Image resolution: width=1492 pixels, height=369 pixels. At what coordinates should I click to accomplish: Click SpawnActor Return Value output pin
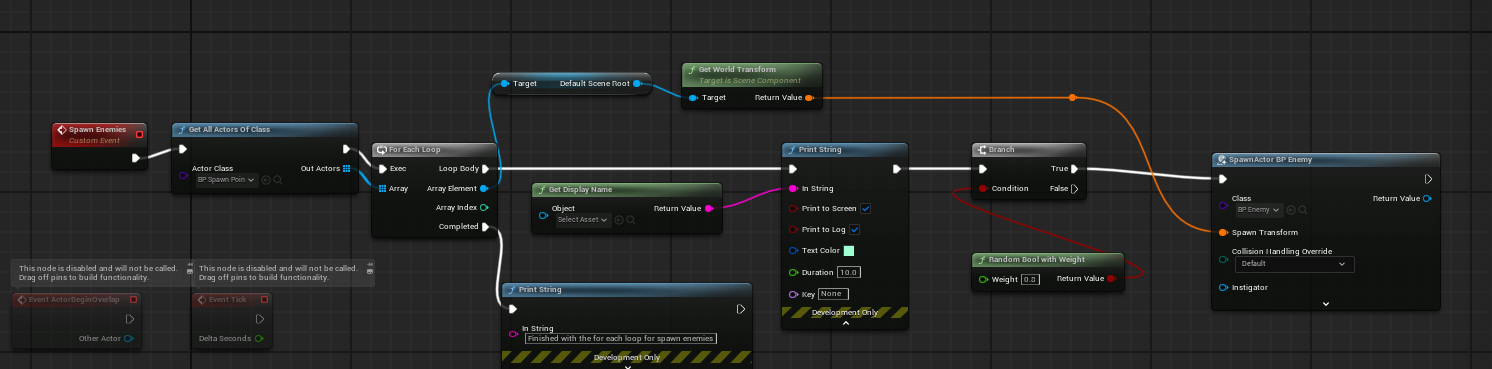coord(1427,198)
